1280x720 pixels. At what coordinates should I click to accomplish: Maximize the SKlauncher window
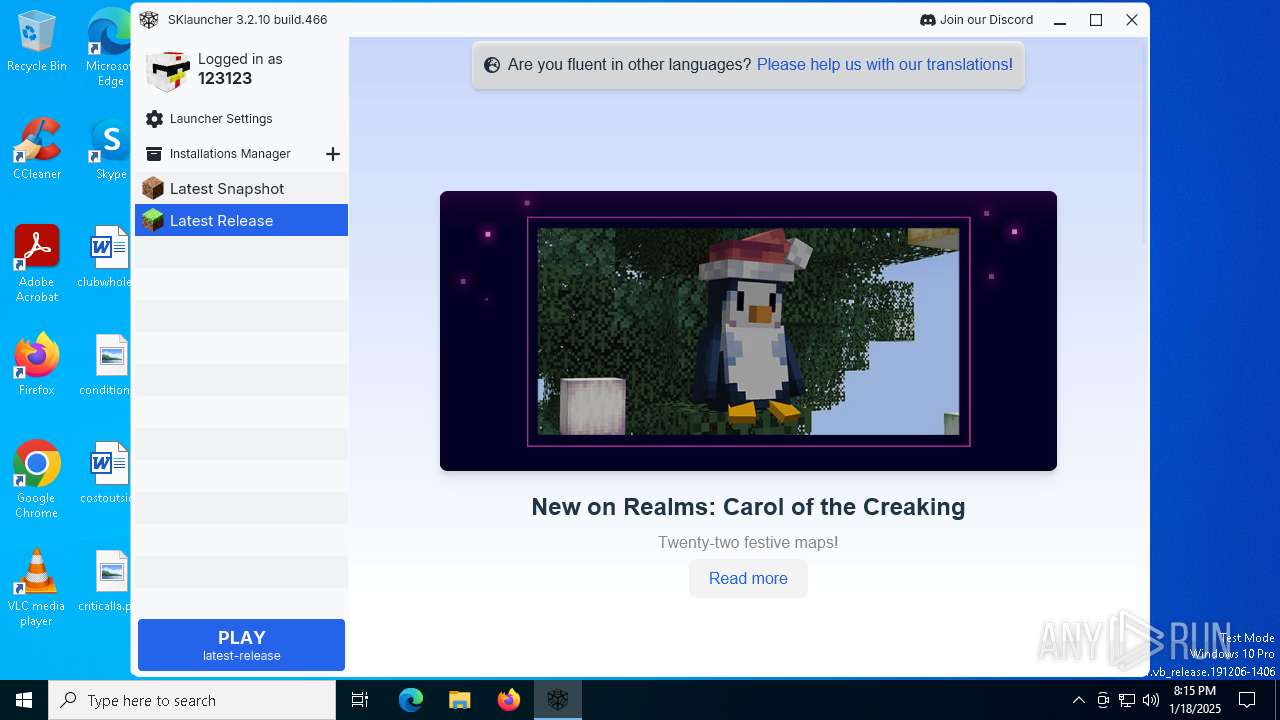point(1096,20)
